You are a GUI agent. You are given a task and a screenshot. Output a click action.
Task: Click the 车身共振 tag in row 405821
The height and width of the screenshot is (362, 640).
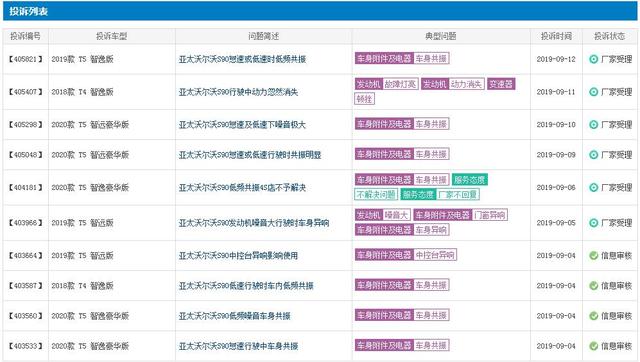click(x=431, y=59)
